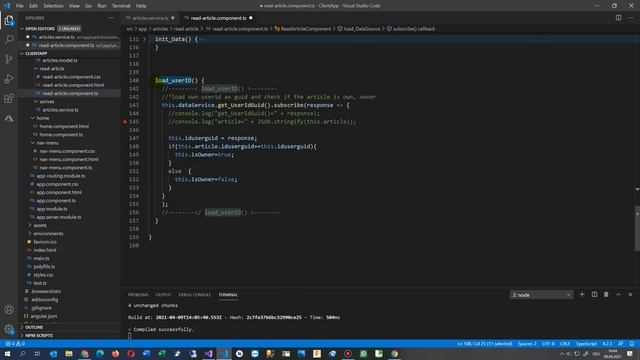Screen dimensions: 640x360
Task: Expand the NPM SCRIPTS section
Action: [x=22, y=336]
